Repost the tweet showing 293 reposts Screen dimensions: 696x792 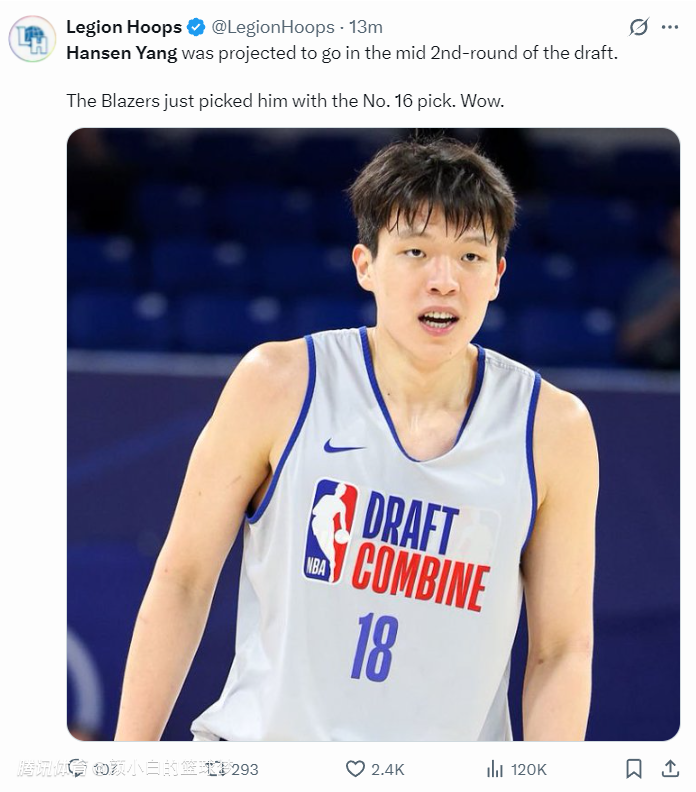pyautogui.click(x=221, y=769)
